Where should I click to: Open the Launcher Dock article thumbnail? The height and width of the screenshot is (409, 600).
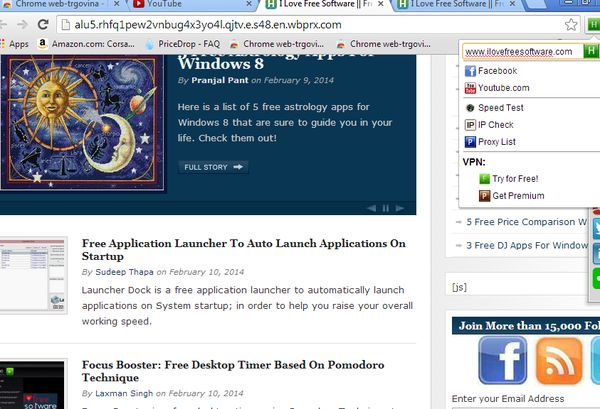pos(33,275)
